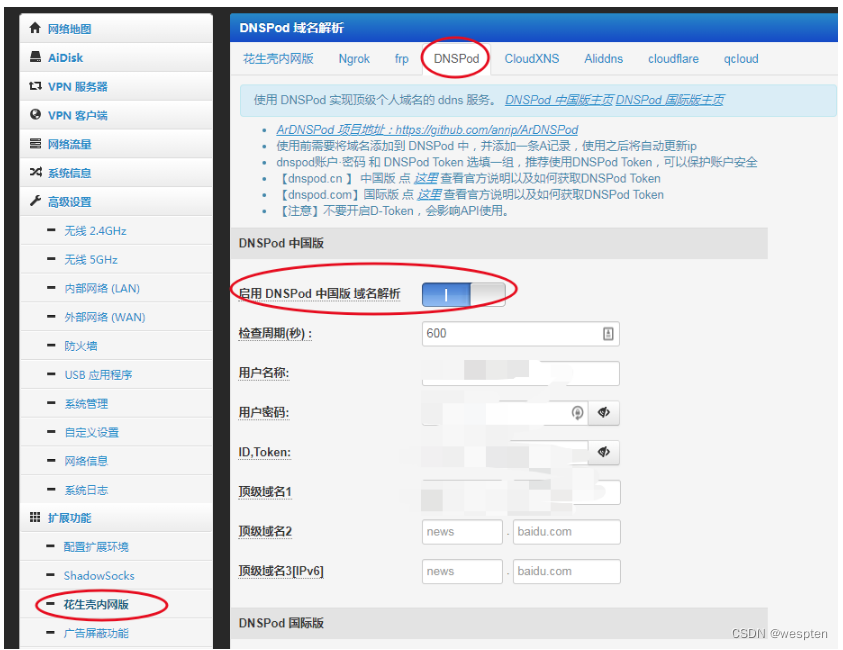The width and height of the screenshot is (843, 650).
Task: Click 顶级域名3[IPv6] subdomain field
Action: (x=462, y=571)
